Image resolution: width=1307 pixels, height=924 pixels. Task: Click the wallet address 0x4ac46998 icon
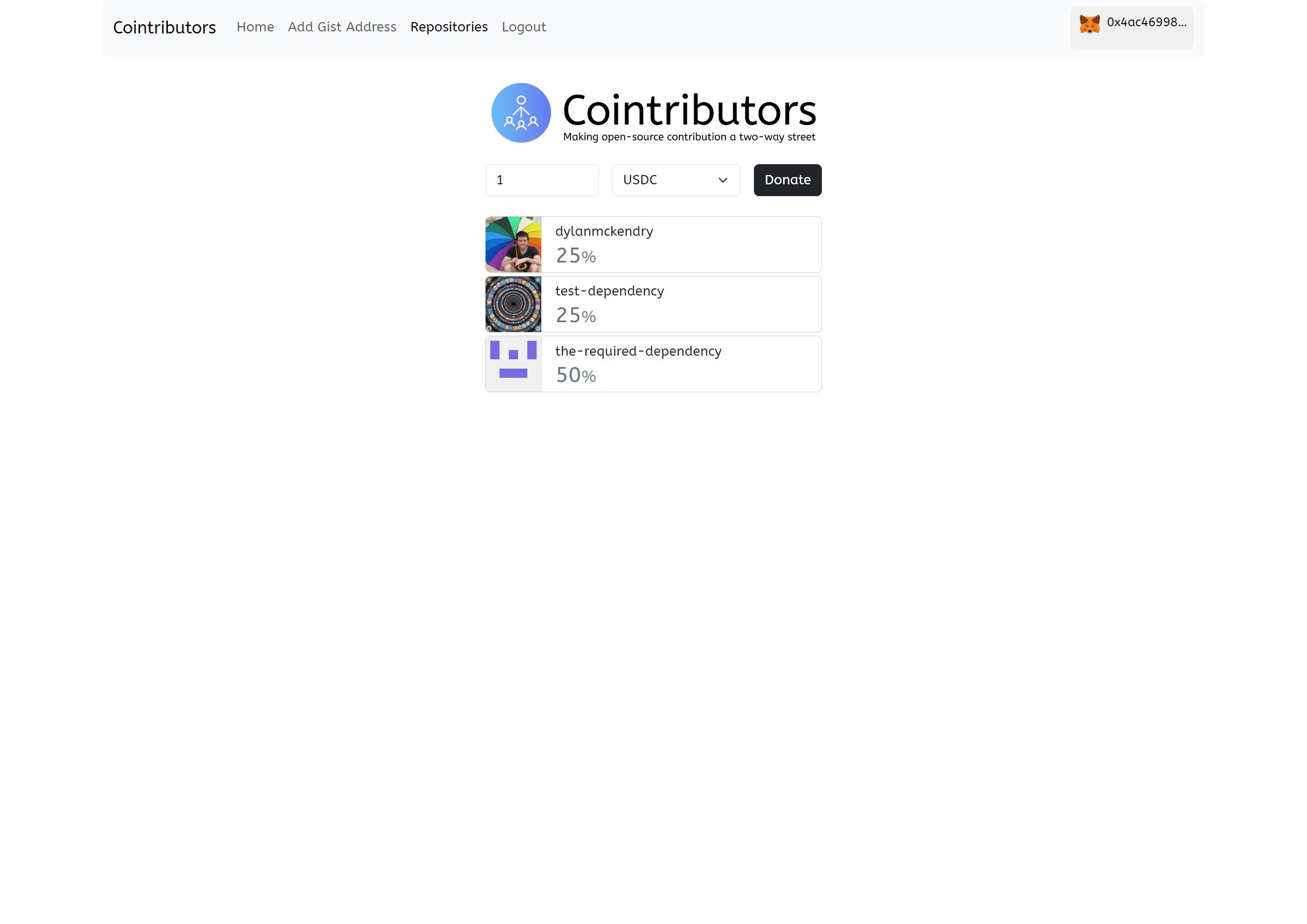coord(1090,23)
